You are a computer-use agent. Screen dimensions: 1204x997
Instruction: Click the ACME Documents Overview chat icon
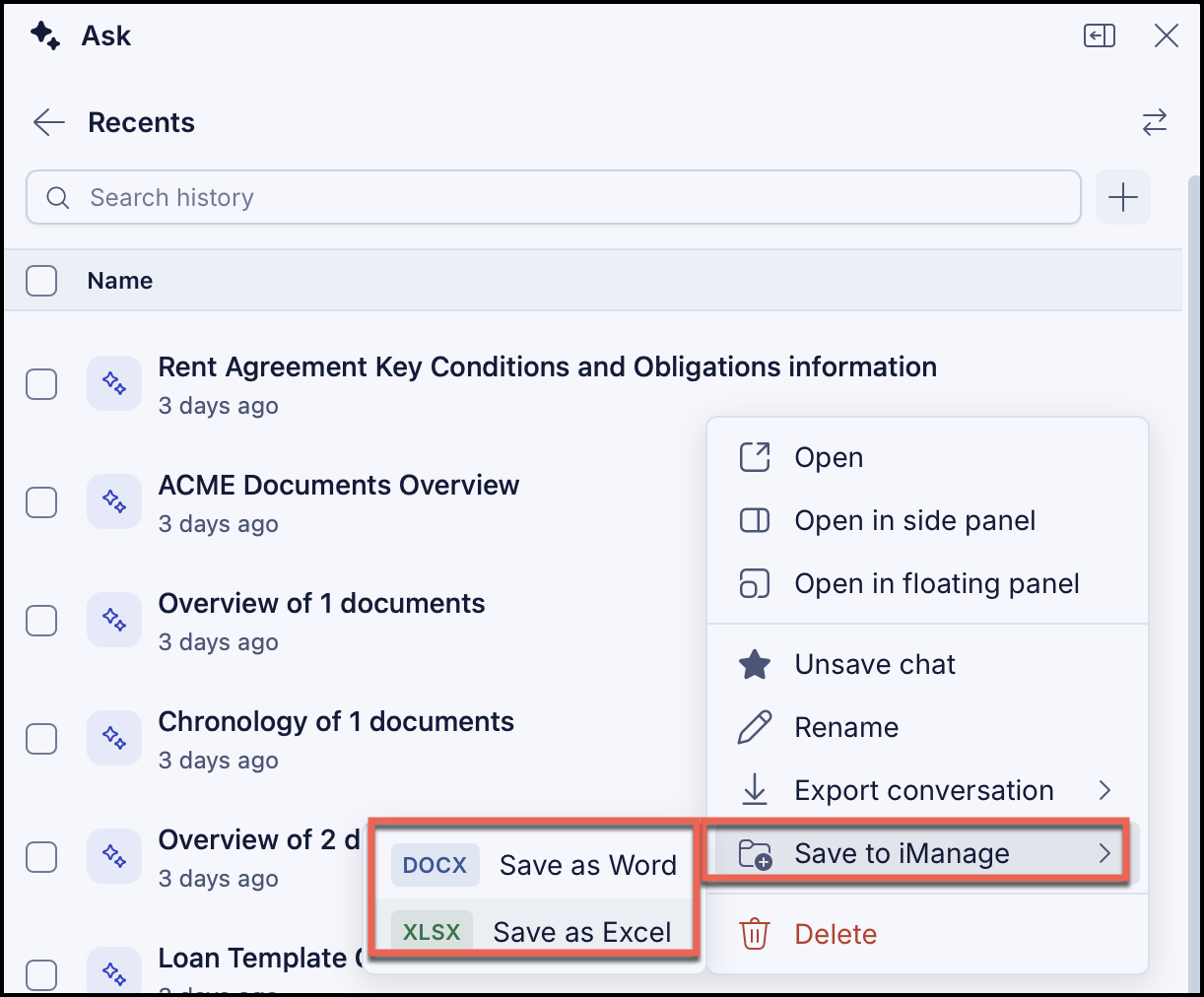[114, 502]
